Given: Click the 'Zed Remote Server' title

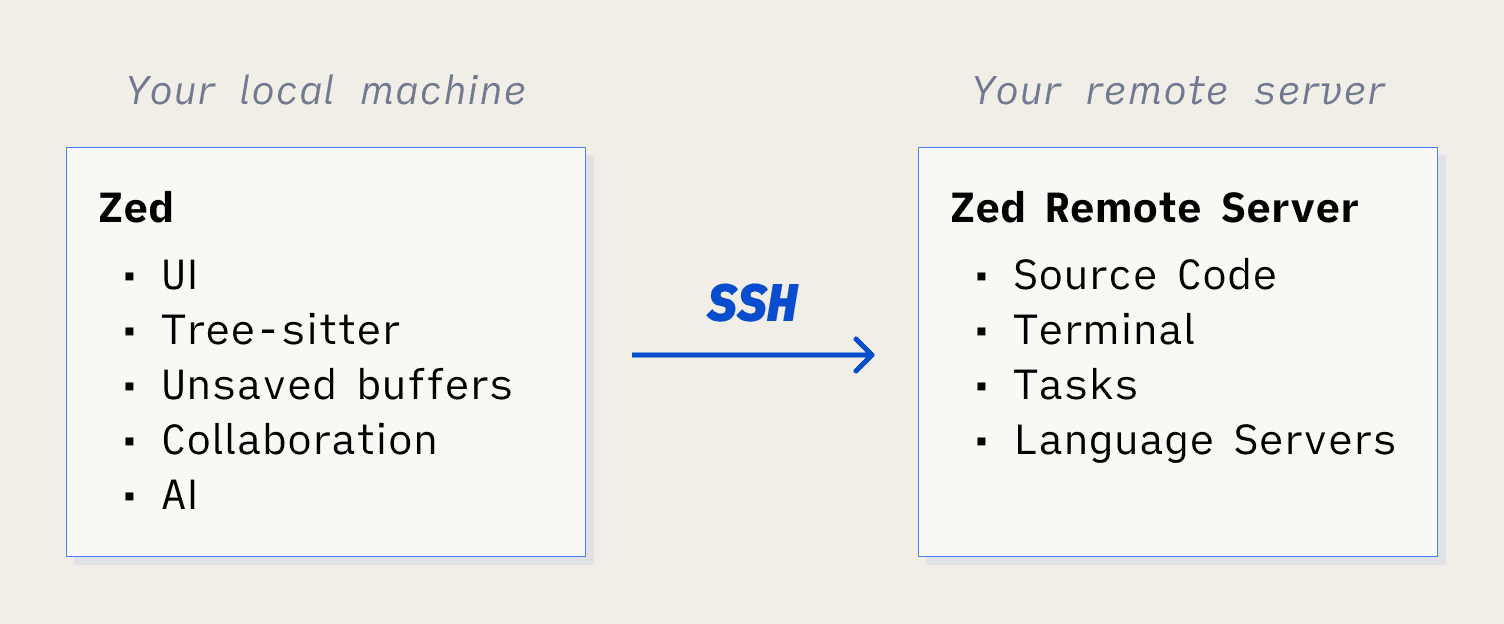Looking at the screenshot, I should pos(1154,208).
